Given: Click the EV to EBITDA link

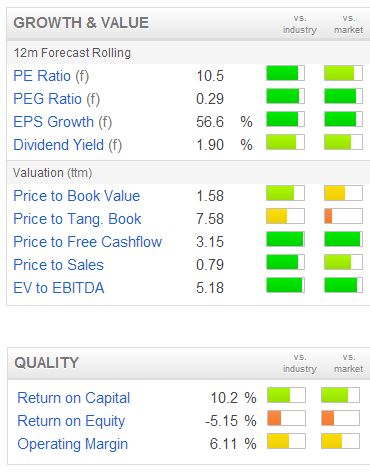Looking at the screenshot, I should pos(59,288).
